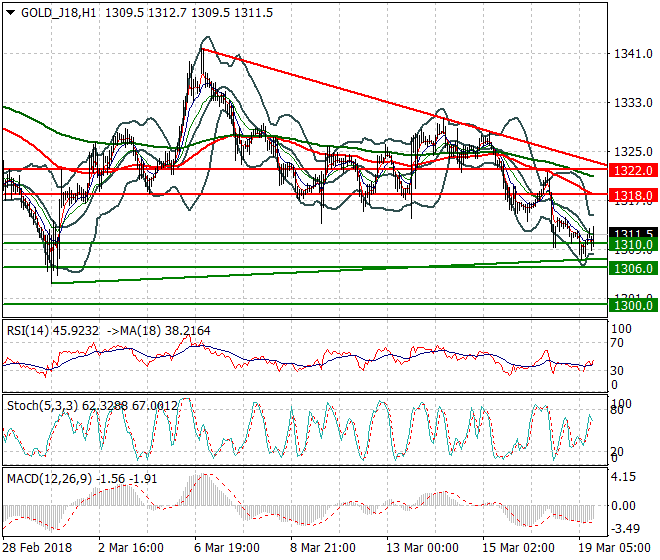Click the RSI scale value 70
The image size is (660, 560).
point(617,343)
